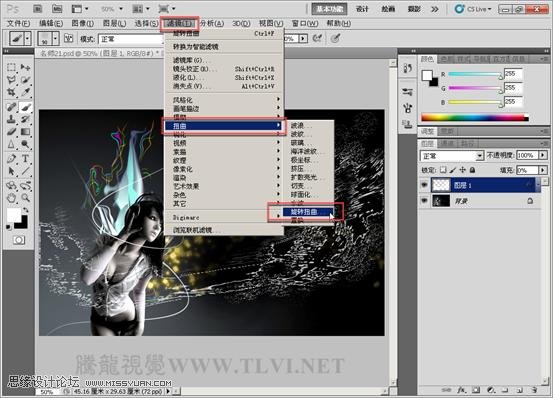Select the Dodge tool
Screen dimensions: 553x398
pyautogui.click(x=25, y=144)
